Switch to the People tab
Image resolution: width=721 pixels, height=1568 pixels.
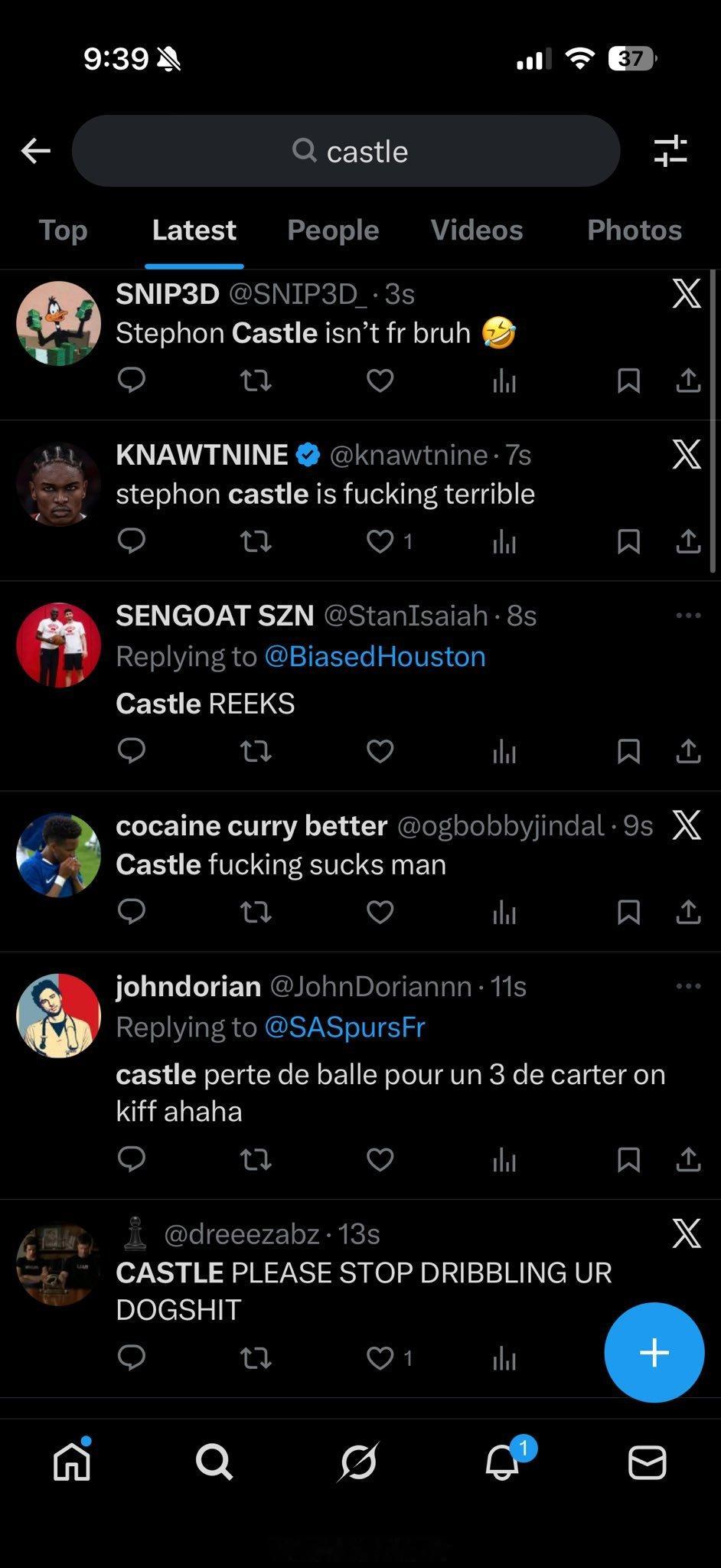coord(333,230)
